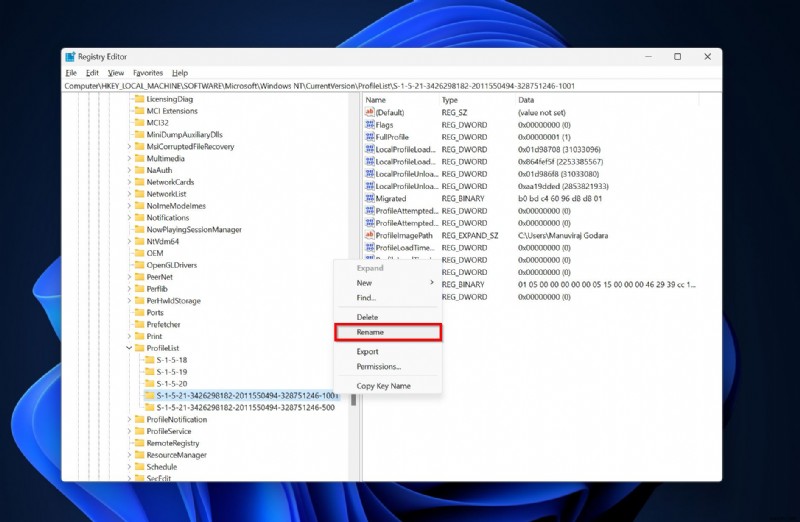800x522 pixels.
Task: Click the binary icon beside Migrated value
Action: tap(370, 198)
